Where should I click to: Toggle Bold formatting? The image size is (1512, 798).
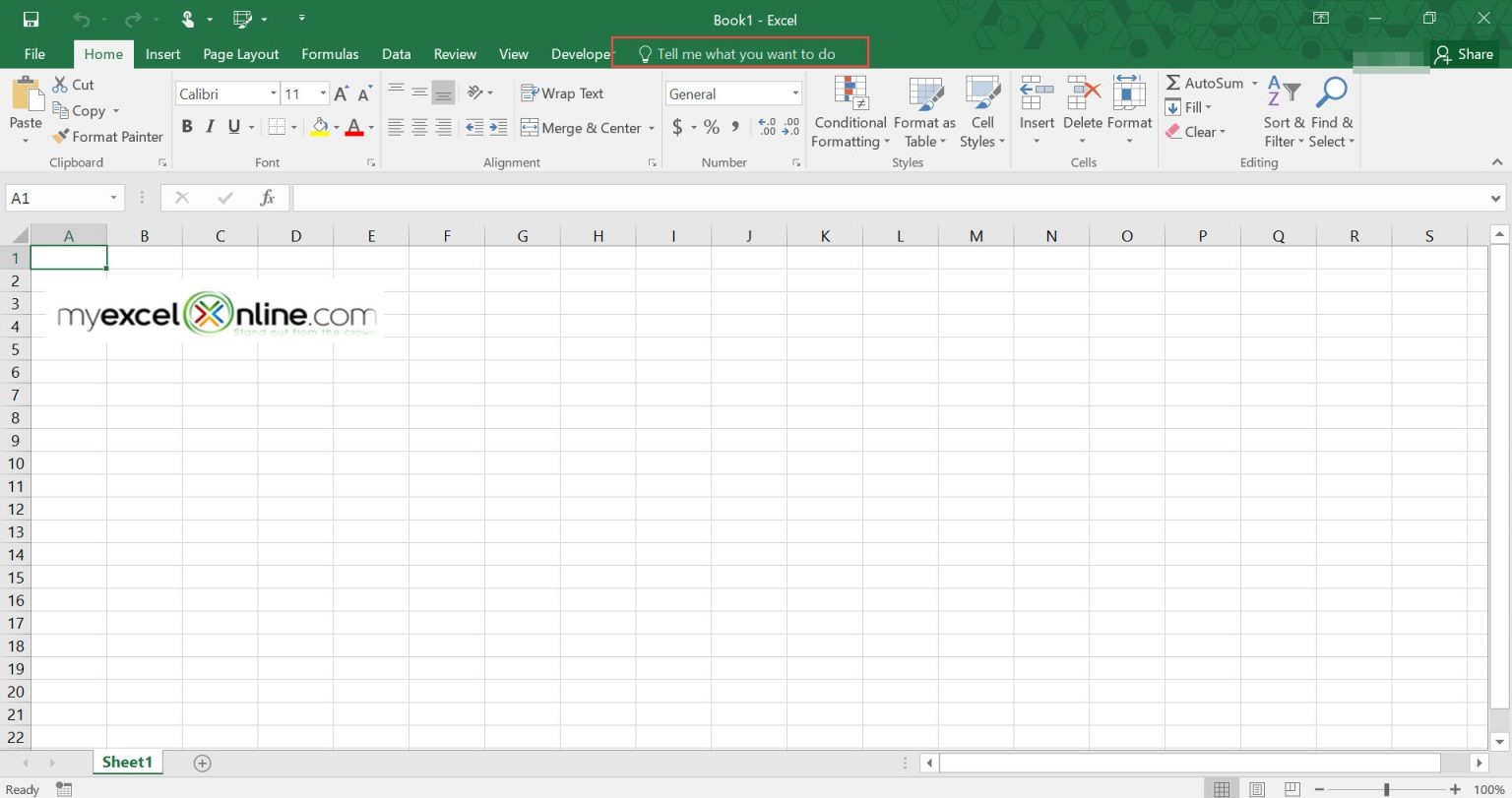(x=187, y=127)
